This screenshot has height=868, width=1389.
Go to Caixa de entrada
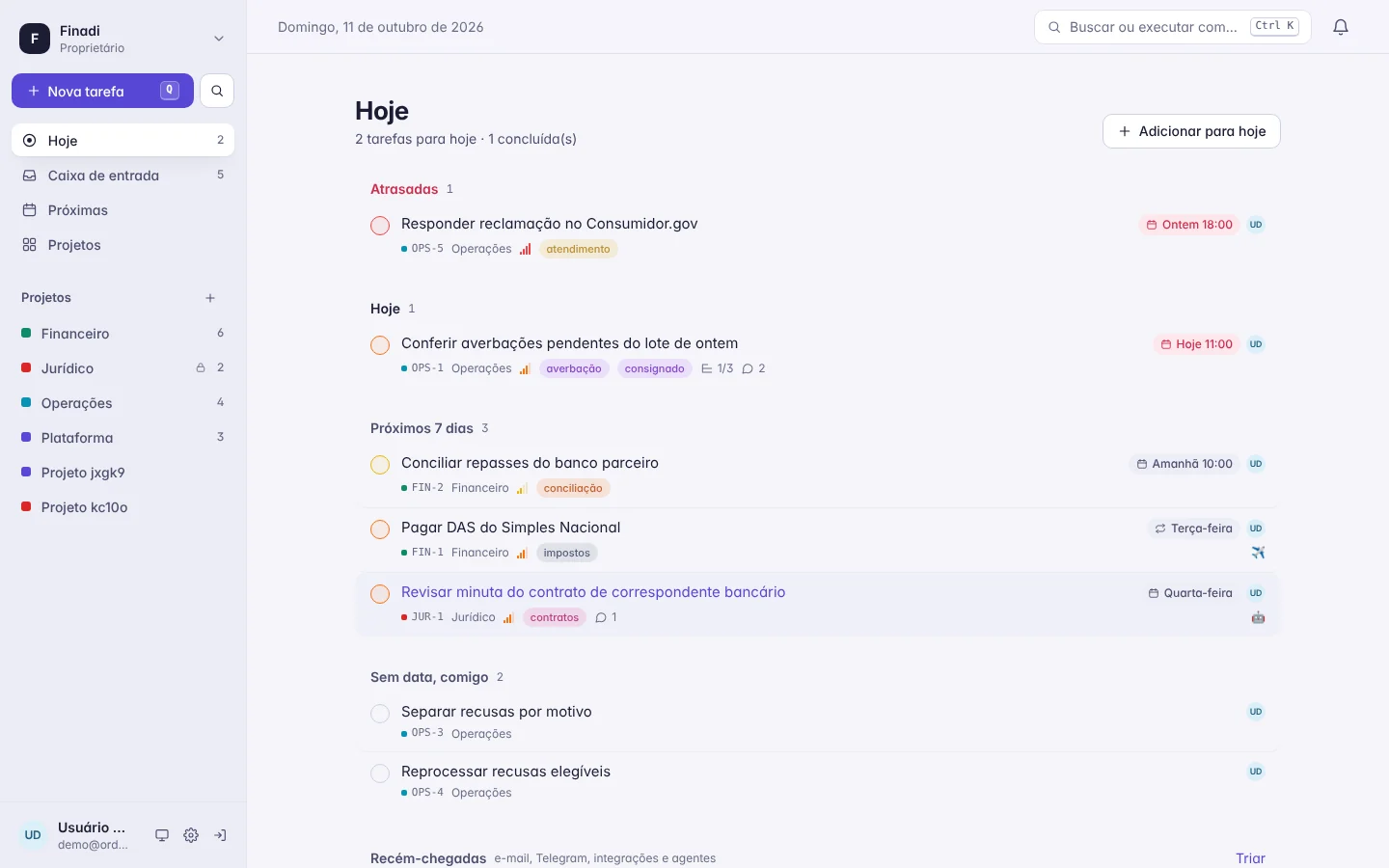click(123, 176)
